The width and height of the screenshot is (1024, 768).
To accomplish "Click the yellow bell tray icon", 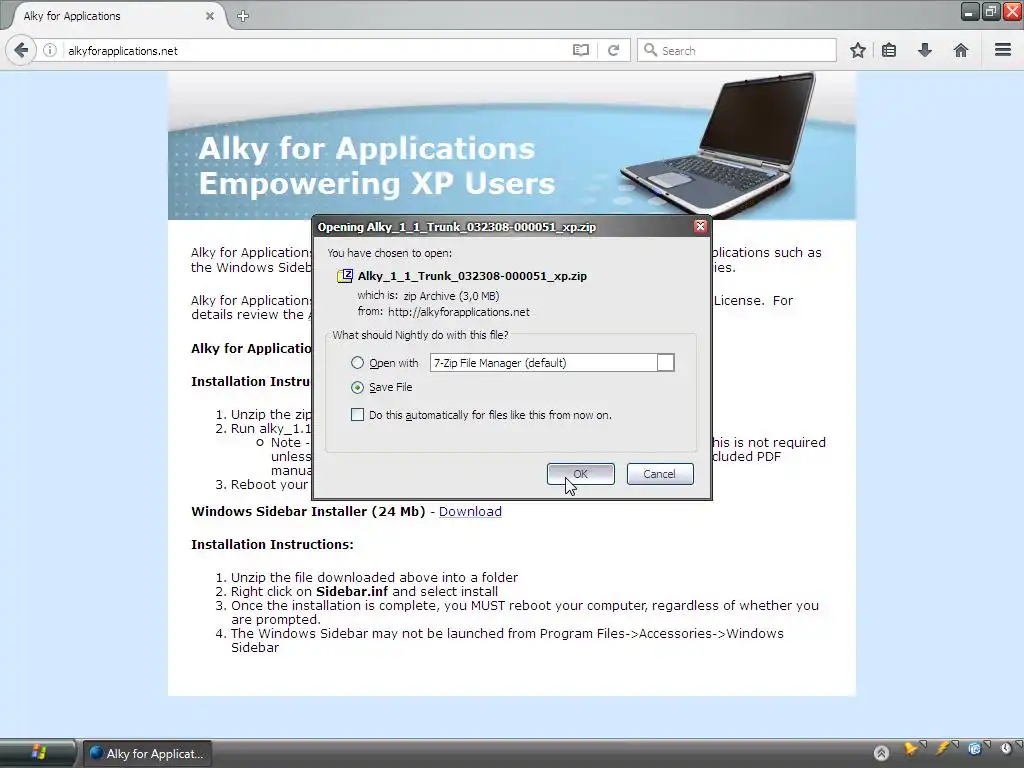I will (x=911, y=750).
